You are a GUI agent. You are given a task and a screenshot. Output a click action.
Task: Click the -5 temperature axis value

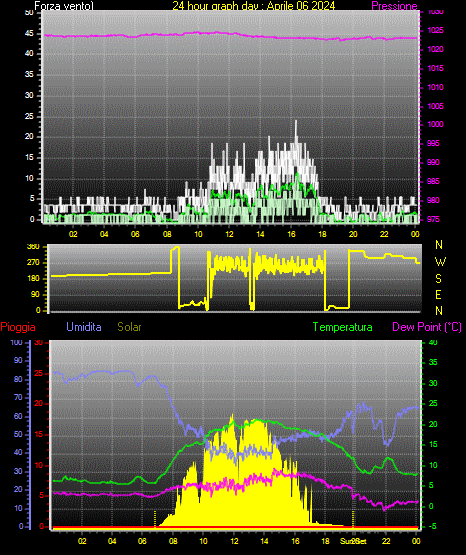(432, 527)
